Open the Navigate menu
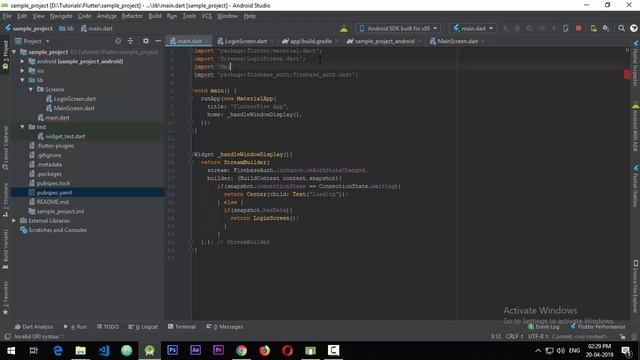640x360 pixels. click(x=61, y=16)
